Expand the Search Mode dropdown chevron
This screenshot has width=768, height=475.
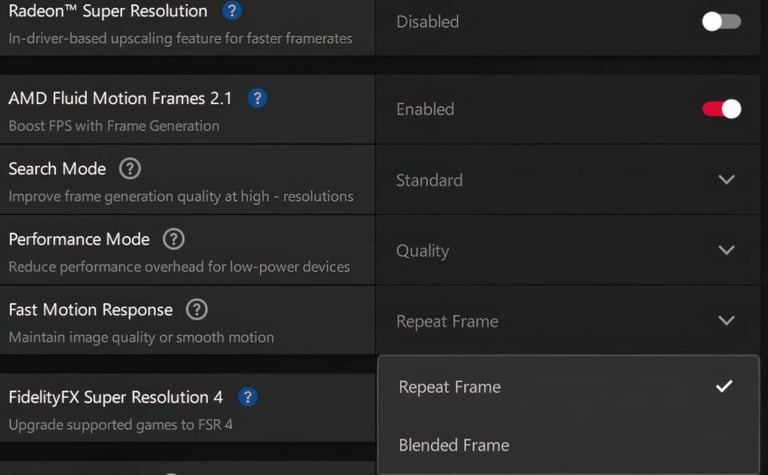click(727, 180)
